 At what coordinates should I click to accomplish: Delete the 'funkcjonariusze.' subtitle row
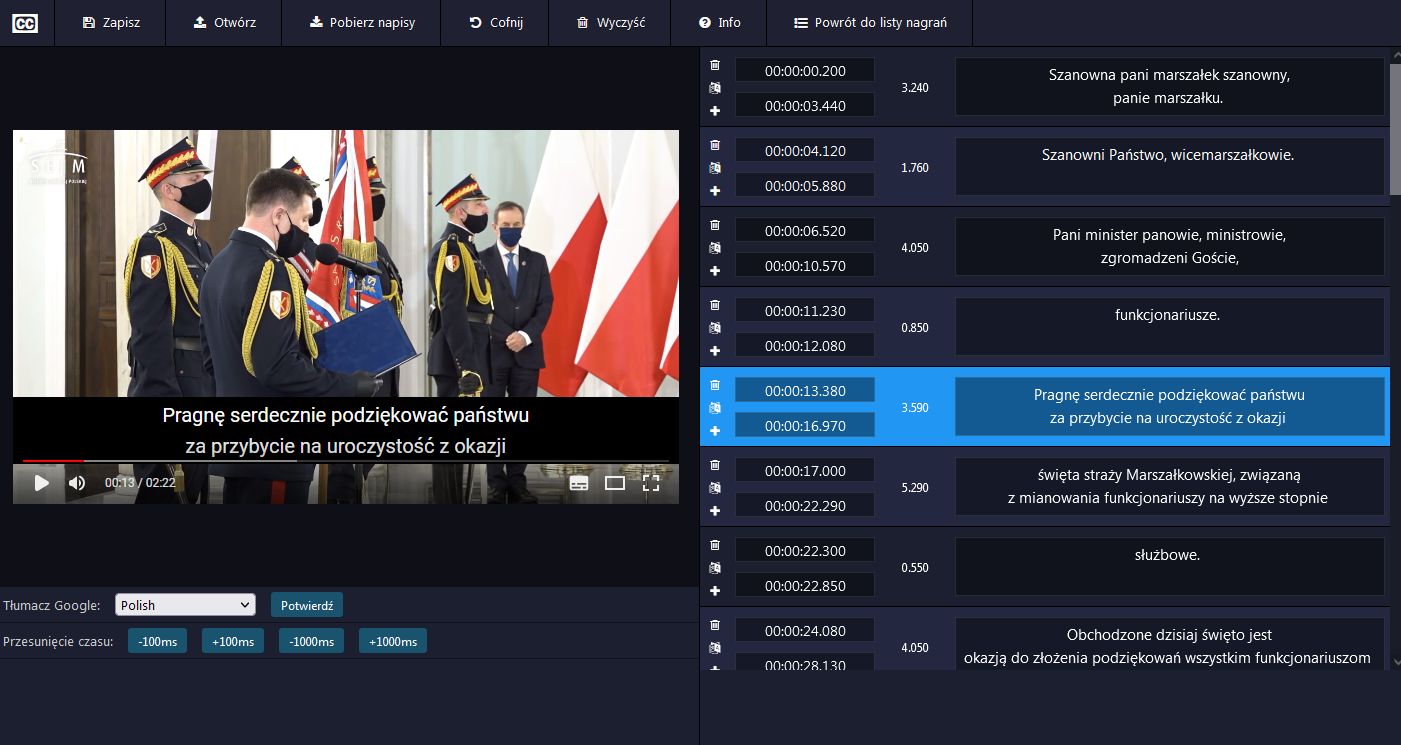pyautogui.click(x=715, y=305)
